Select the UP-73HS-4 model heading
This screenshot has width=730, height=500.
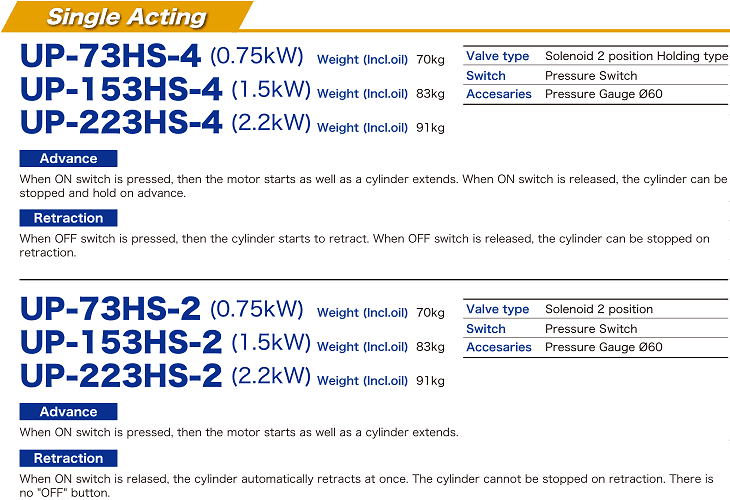[110, 55]
